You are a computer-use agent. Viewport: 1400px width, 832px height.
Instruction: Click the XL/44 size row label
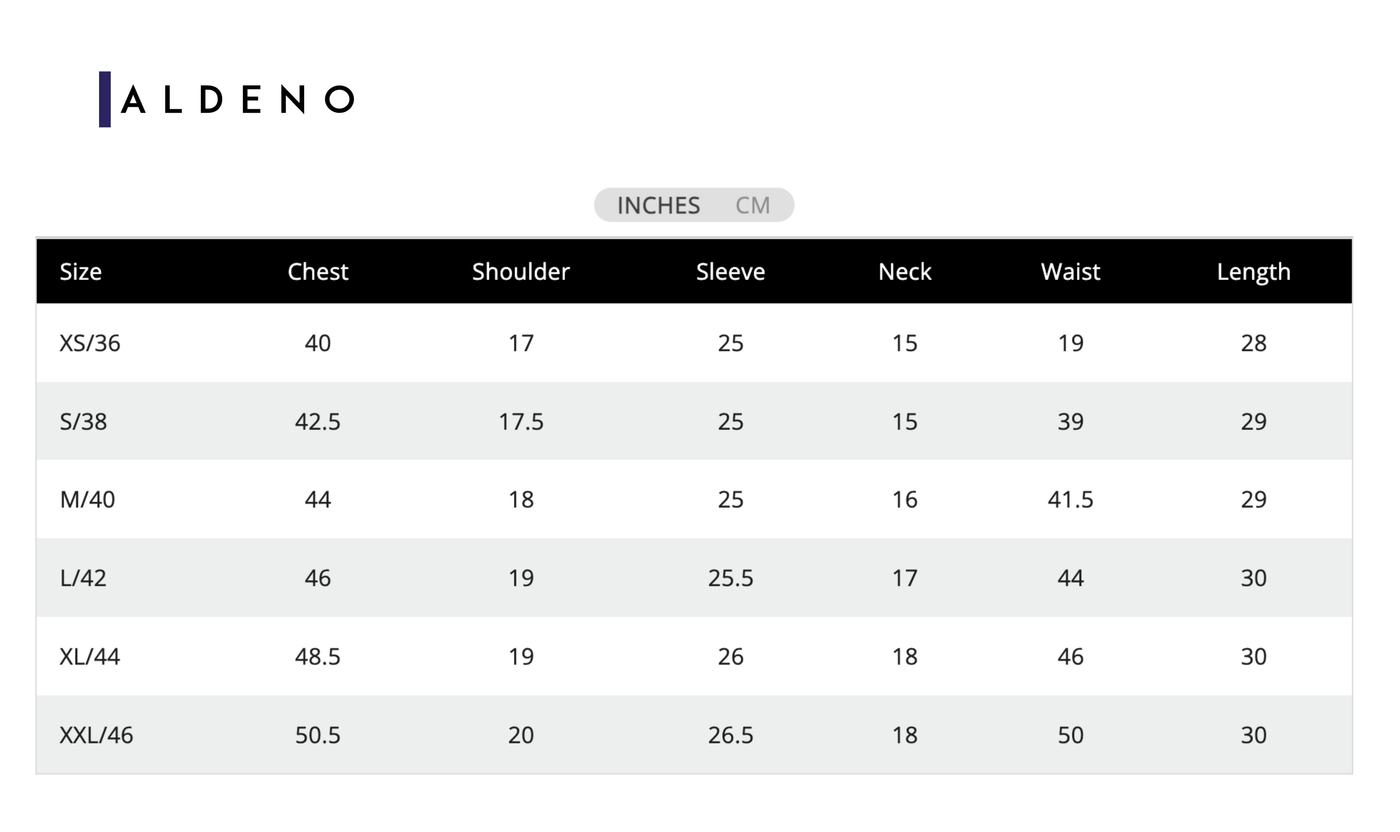(x=90, y=657)
